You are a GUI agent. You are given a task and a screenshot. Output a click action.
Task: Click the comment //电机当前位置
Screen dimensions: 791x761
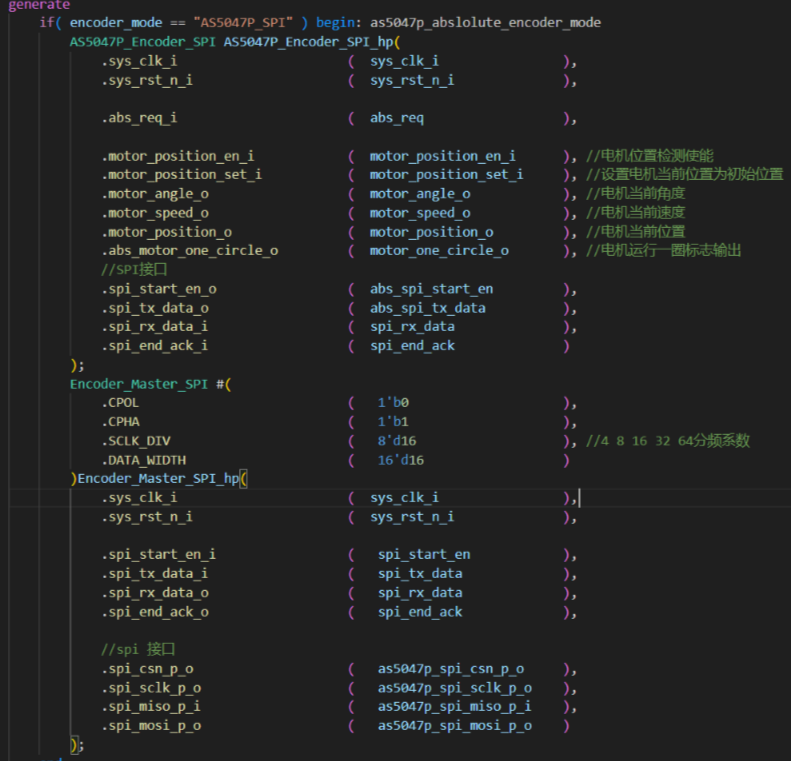pos(636,232)
